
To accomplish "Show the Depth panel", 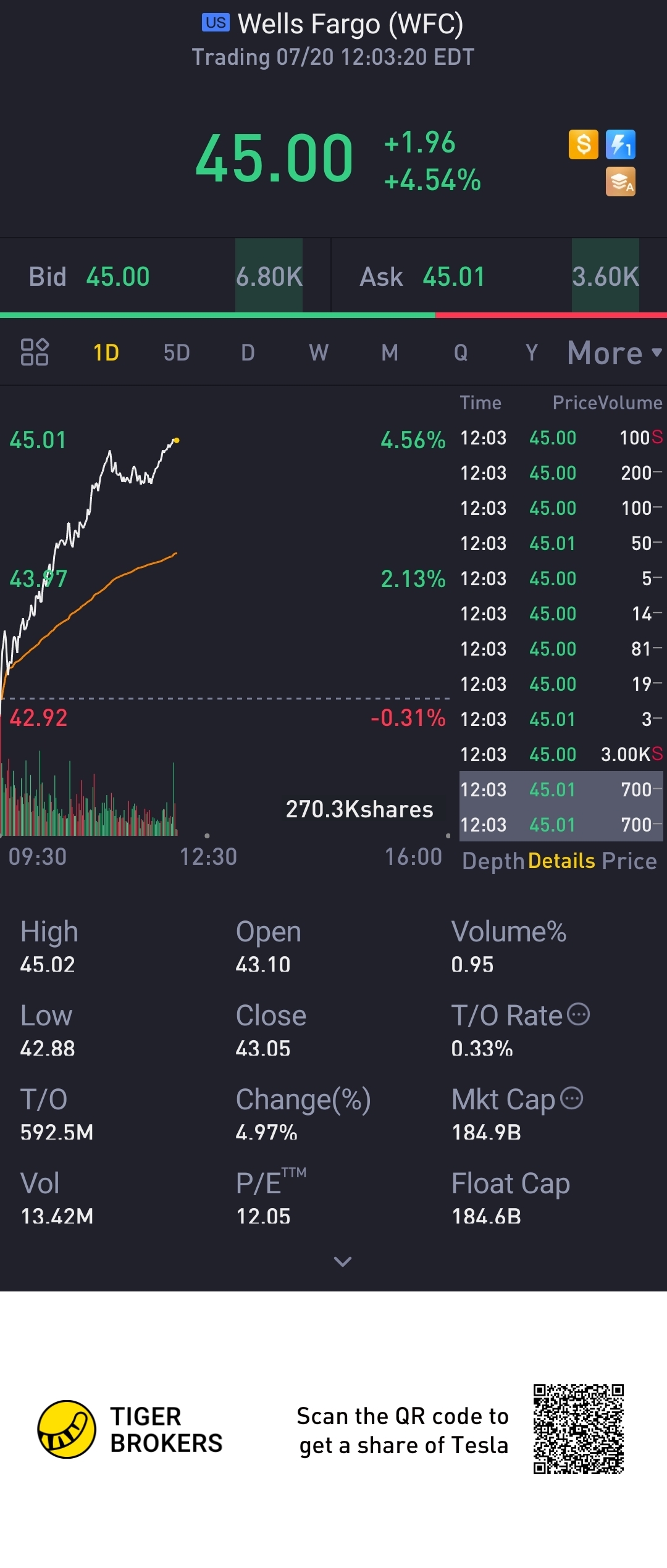I will pos(493,861).
